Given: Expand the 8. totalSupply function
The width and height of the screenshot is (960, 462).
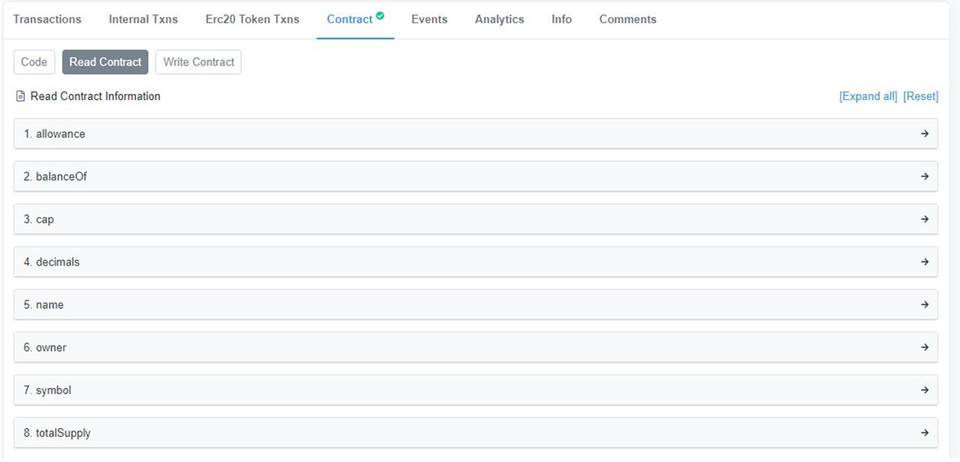Looking at the screenshot, I should [476, 433].
